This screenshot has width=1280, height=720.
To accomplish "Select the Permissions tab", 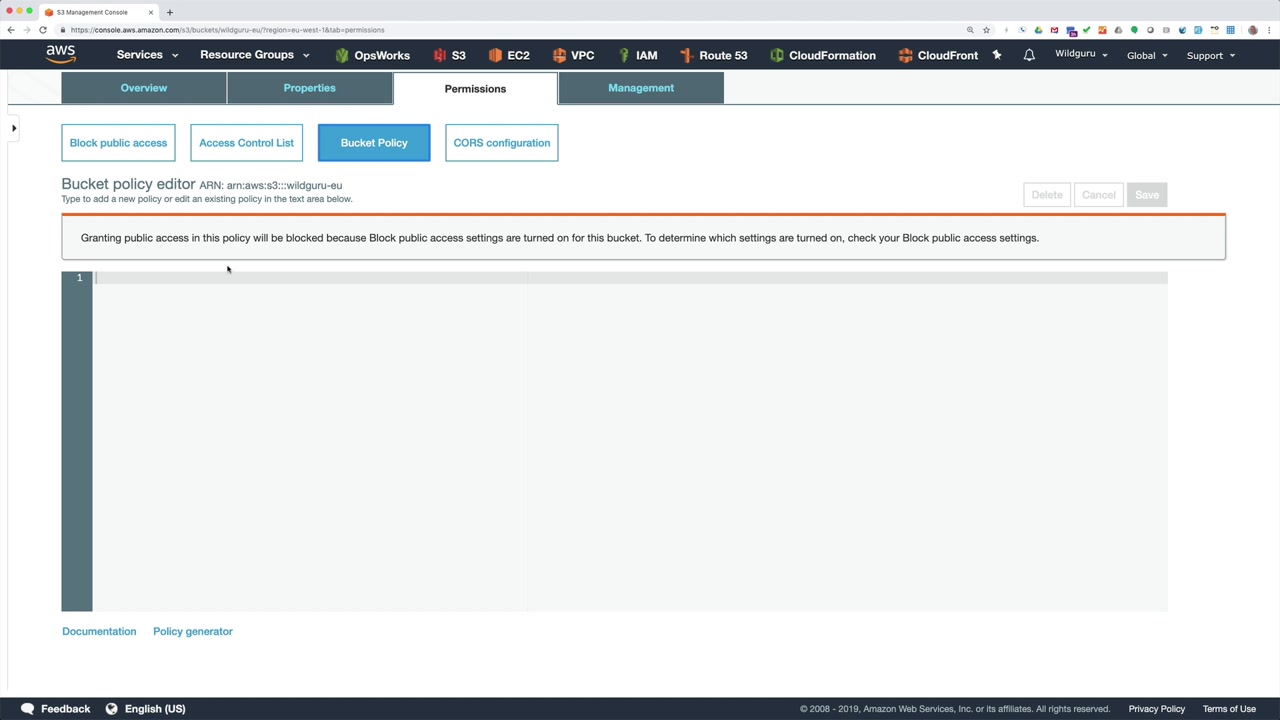I will click(x=475, y=89).
